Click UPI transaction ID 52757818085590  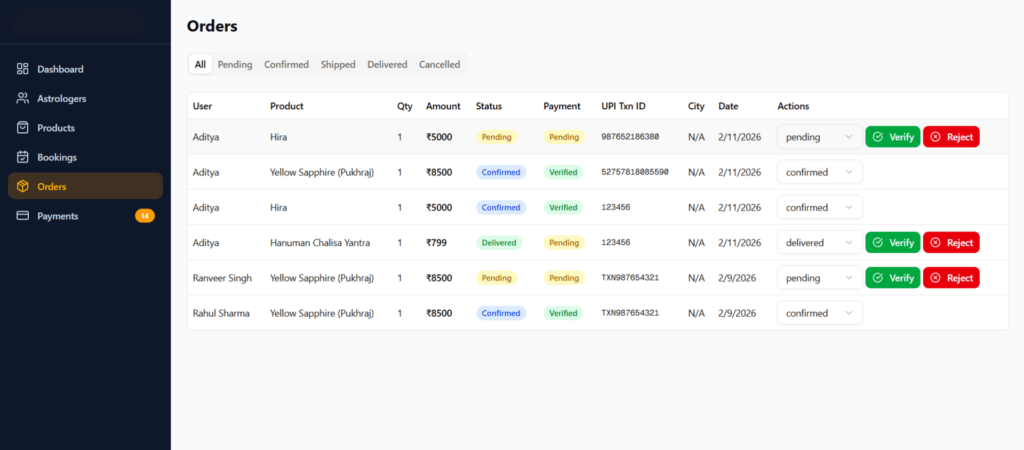click(634, 172)
